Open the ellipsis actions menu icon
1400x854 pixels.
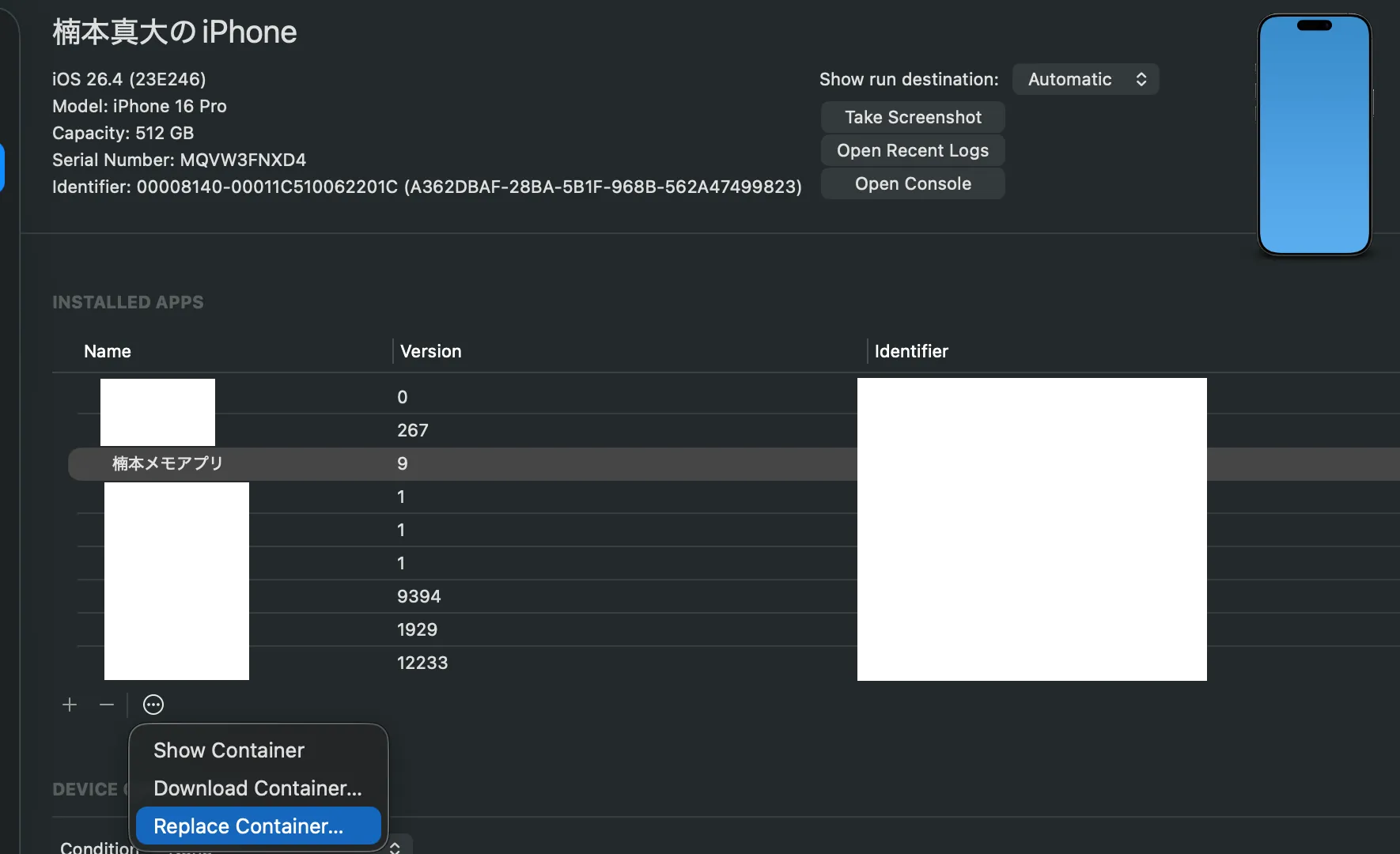click(x=153, y=705)
